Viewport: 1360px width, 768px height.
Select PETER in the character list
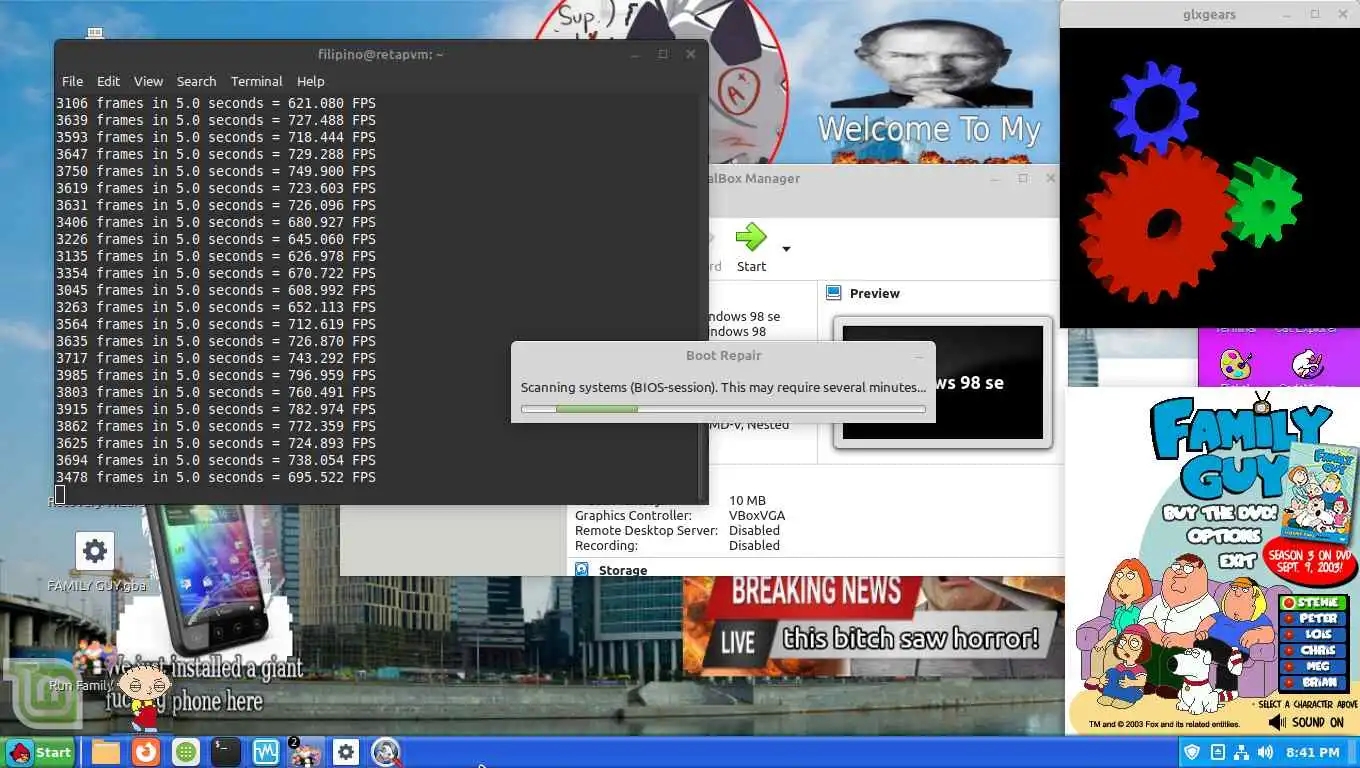(1315, 619)
